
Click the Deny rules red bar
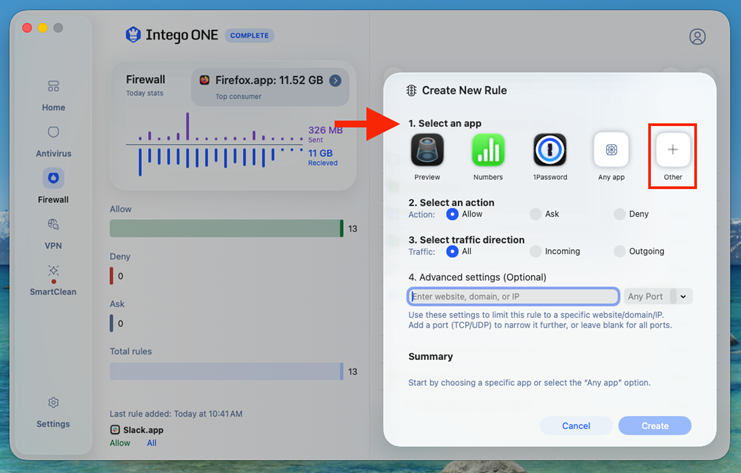[112, 276]
